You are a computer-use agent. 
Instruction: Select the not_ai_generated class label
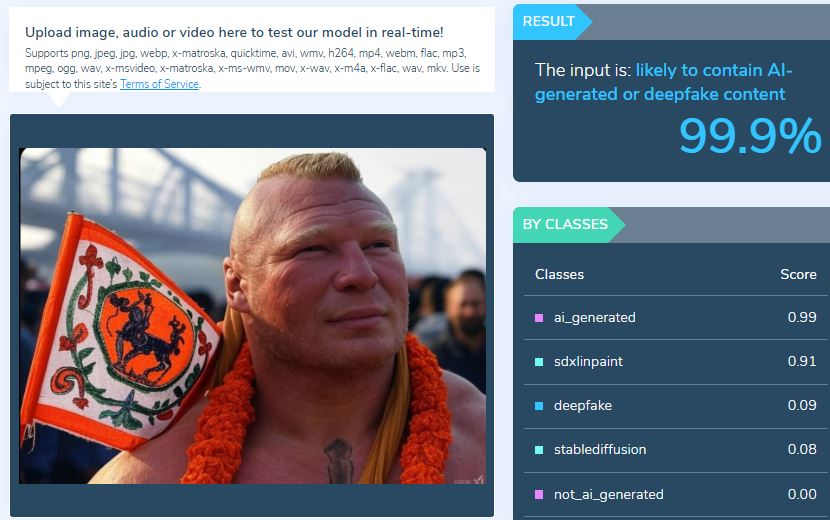tap(608, 494)
